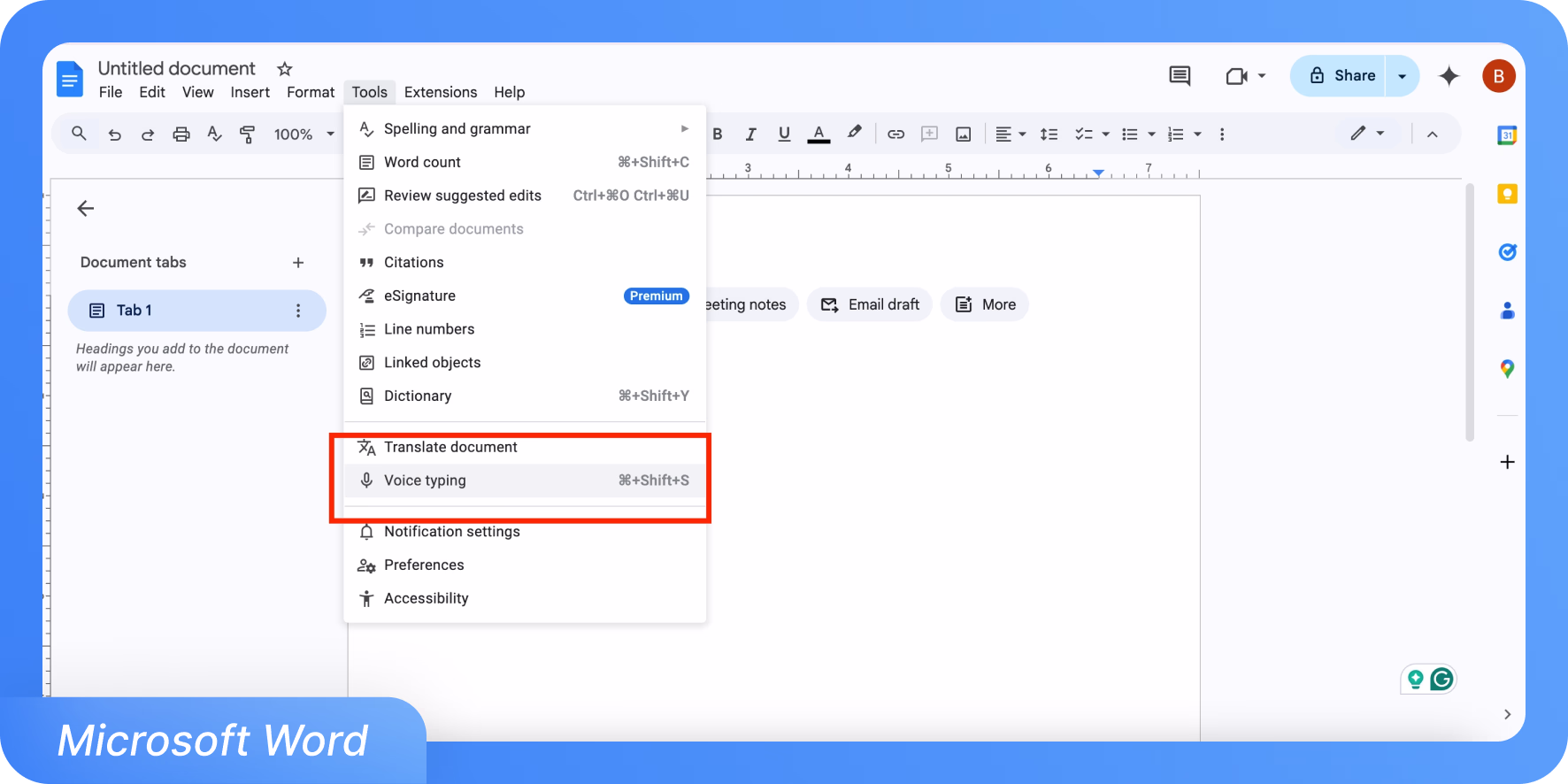Click the plus Get add-ons icon
This screenshot has height=784, width=1568.
click(x=1508, y=462)
